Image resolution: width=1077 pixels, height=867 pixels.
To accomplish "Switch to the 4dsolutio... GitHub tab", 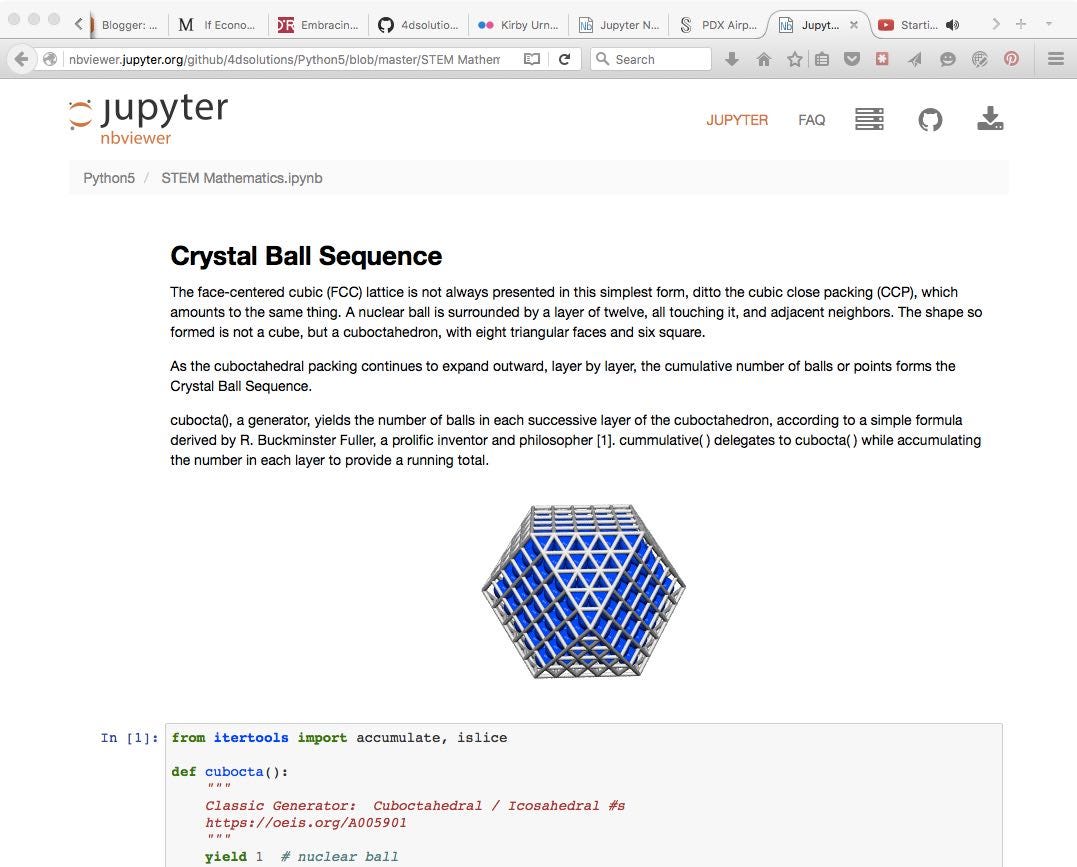I will click(x=418, y=25).
